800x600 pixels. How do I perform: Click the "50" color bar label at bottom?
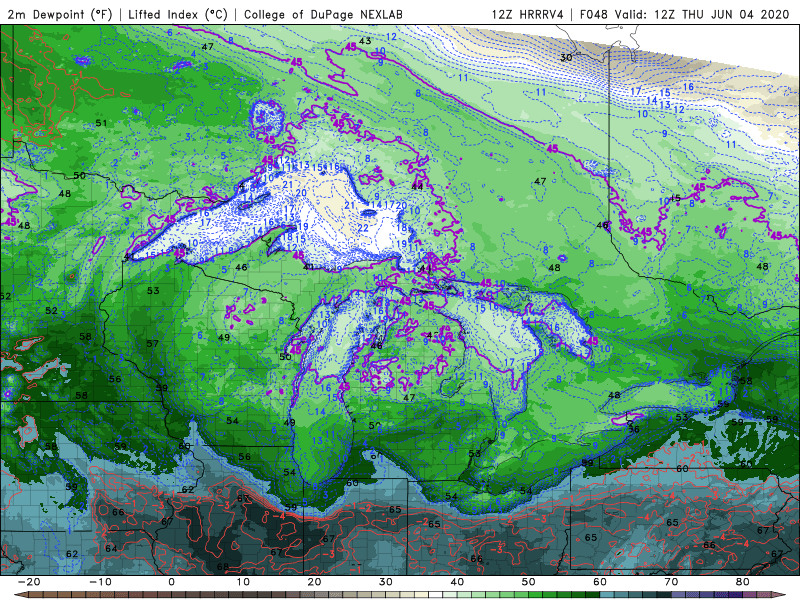(529, 582)
